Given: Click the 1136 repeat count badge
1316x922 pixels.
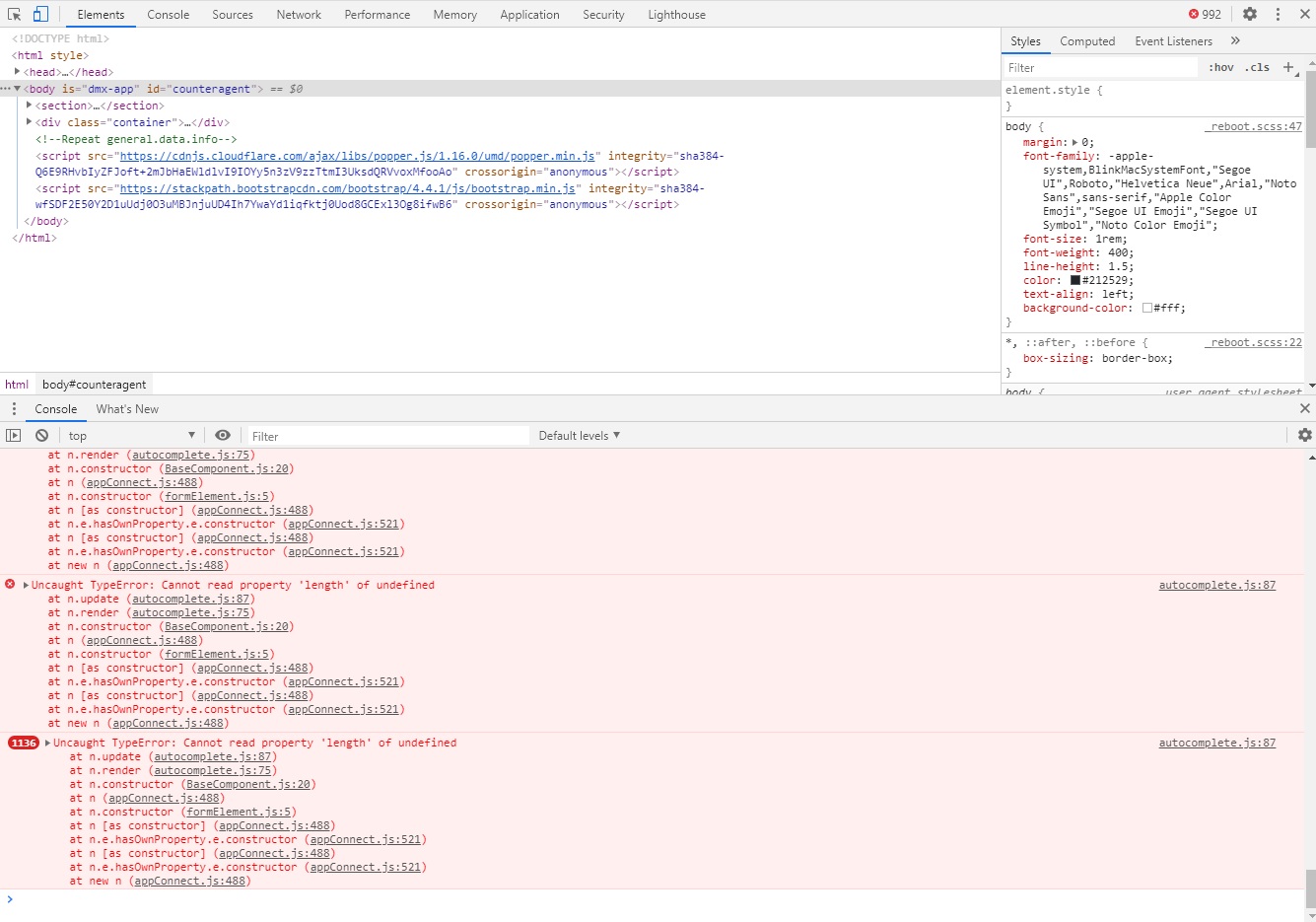Looking at the screenshot, I should [x=24, y=743].
